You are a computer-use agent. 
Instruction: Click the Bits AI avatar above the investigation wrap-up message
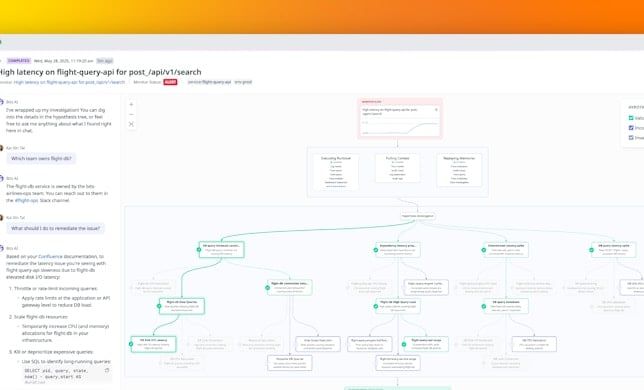pos(1,102)
